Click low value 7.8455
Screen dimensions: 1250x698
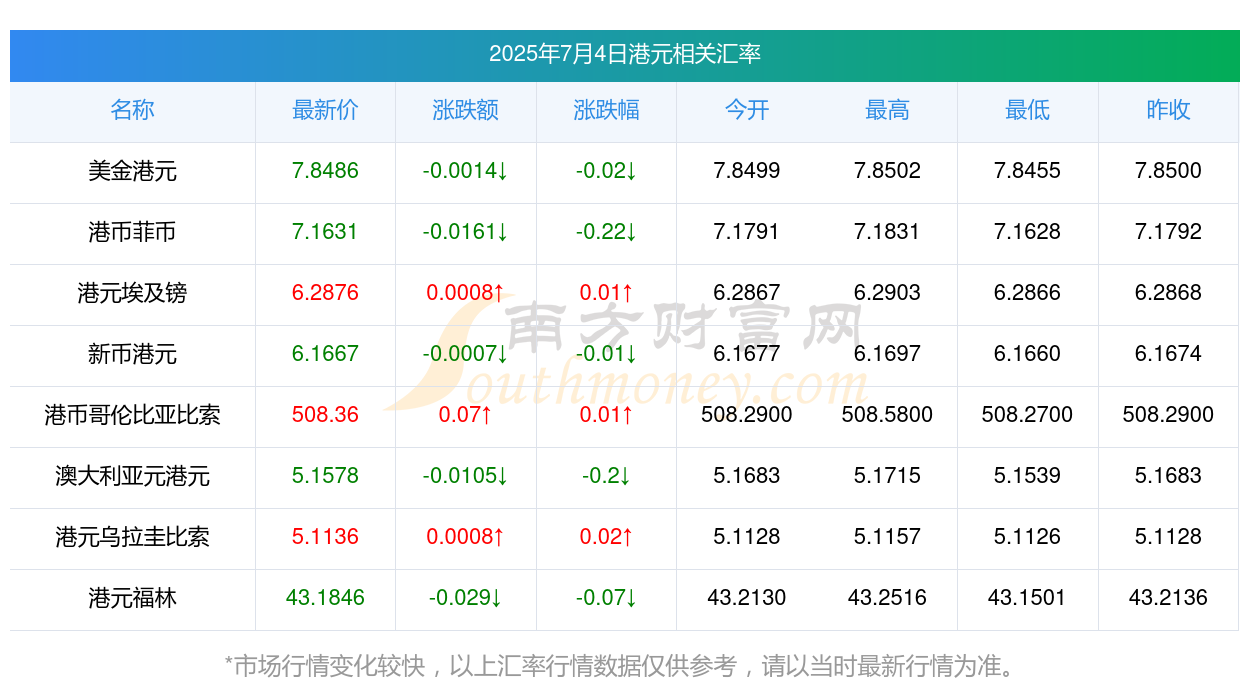(1027, 171)
